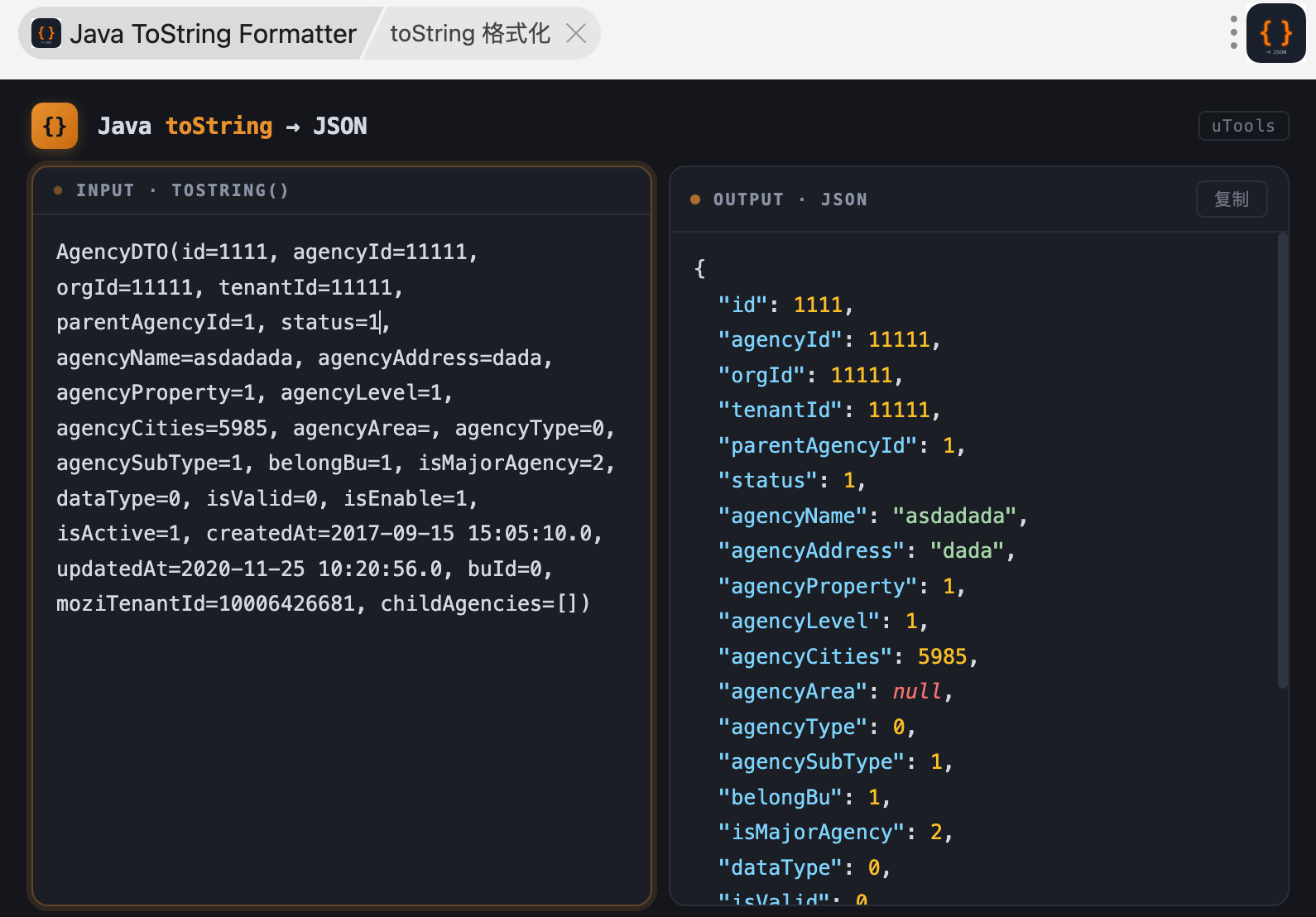This screenshot has height=917, width=1316.
Task: Click the JSON plugin avatar icon
Action: click(x=1276, y=33)
